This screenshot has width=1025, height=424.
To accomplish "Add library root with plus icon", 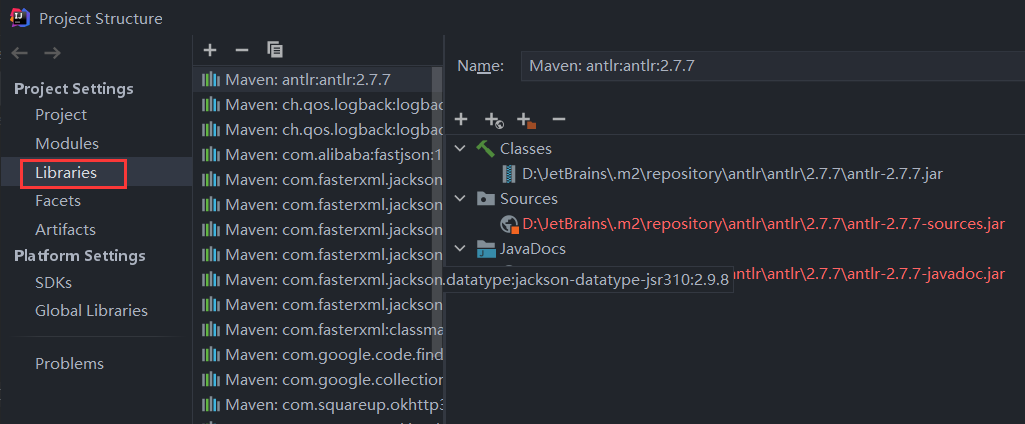I will point(461,120).
